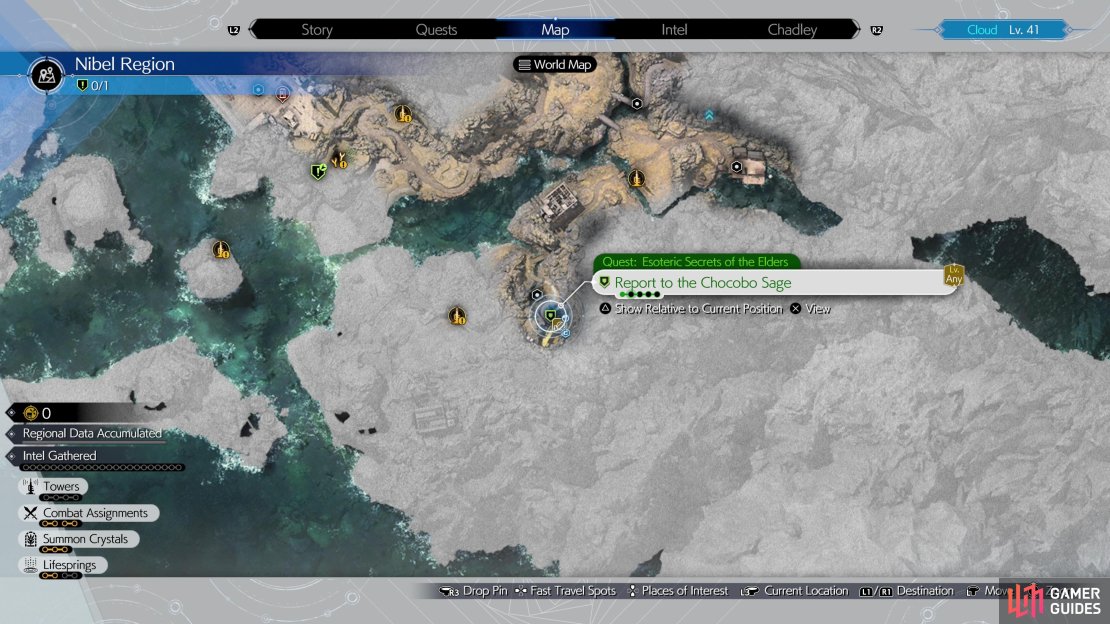The image size is (1110, 624).
Task: Jump to Current Location
Action: [794, 591]
